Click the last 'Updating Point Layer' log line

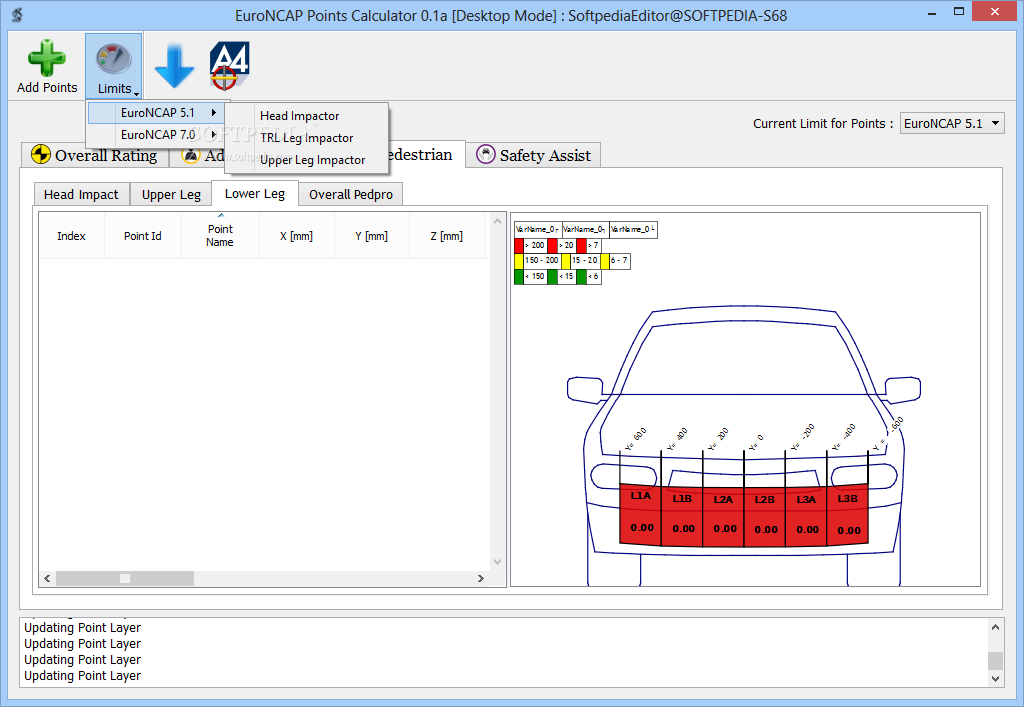click(82, 676)
